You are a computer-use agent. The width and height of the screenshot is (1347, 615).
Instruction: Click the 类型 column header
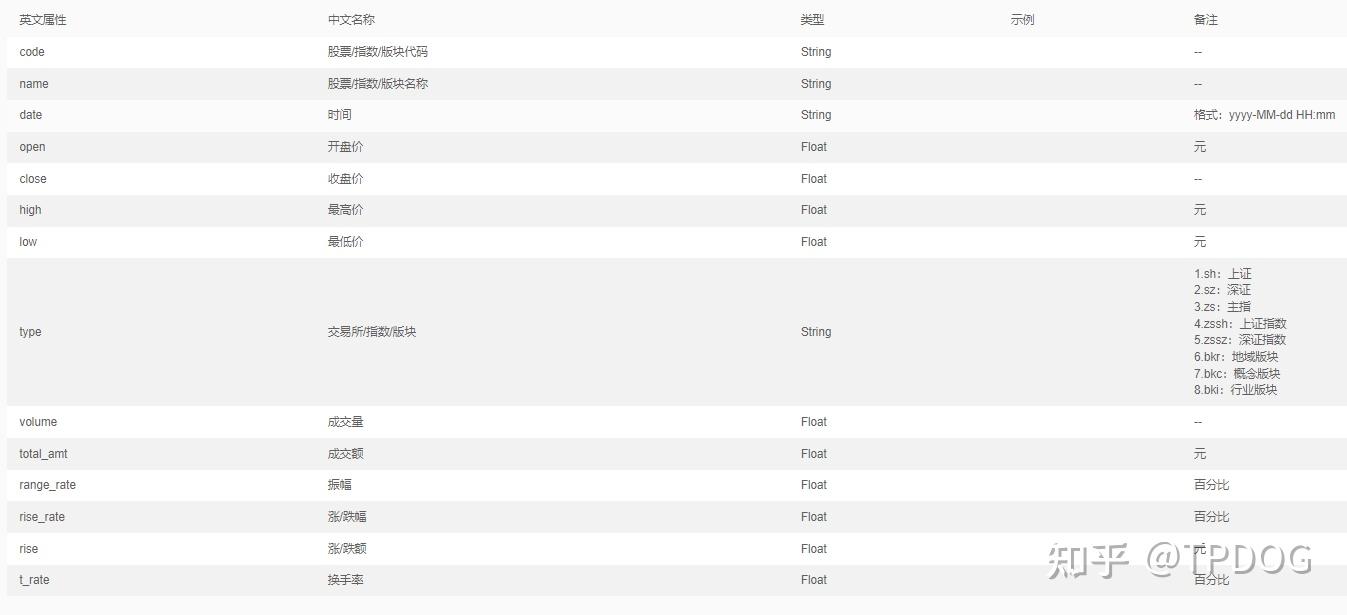[x=812, y=20]
